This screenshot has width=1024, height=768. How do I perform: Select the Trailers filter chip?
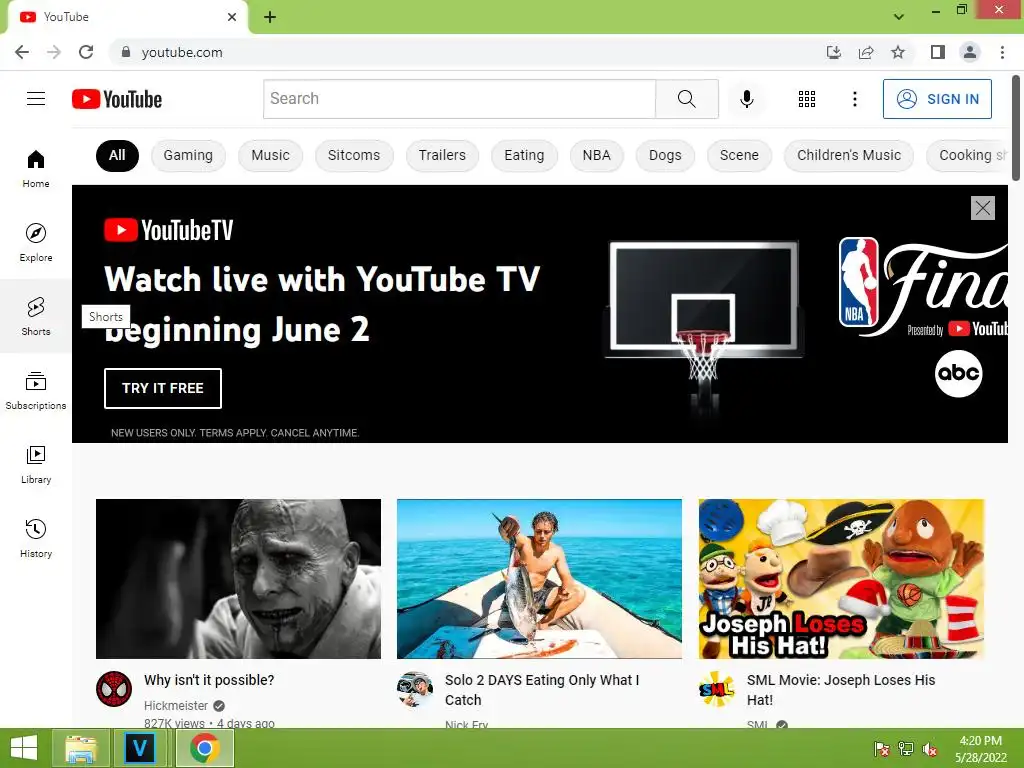tap(442, 155)
